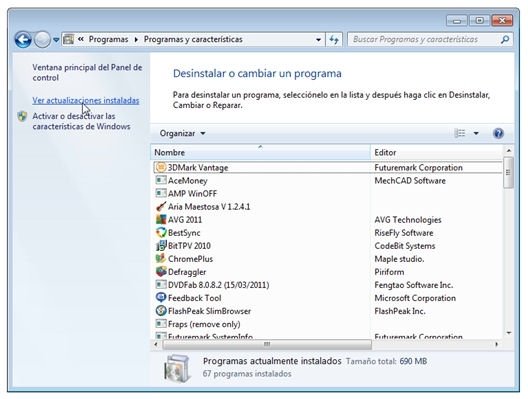The width and height of the screenshot is (528, 399).
Task: Select the 3DMark Vantage program icon
Action: 161,167
